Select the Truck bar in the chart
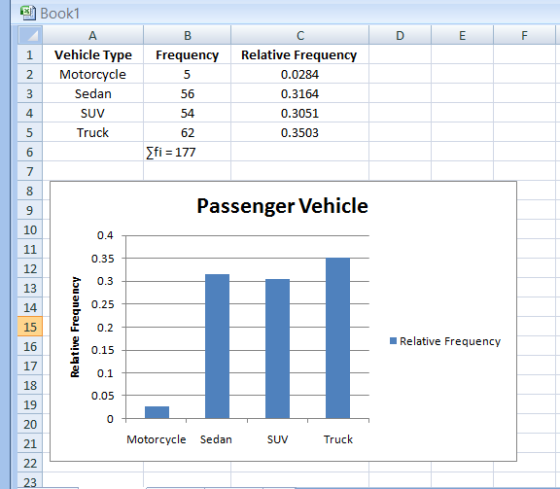 pyautogui.click(x=338, y=338)
